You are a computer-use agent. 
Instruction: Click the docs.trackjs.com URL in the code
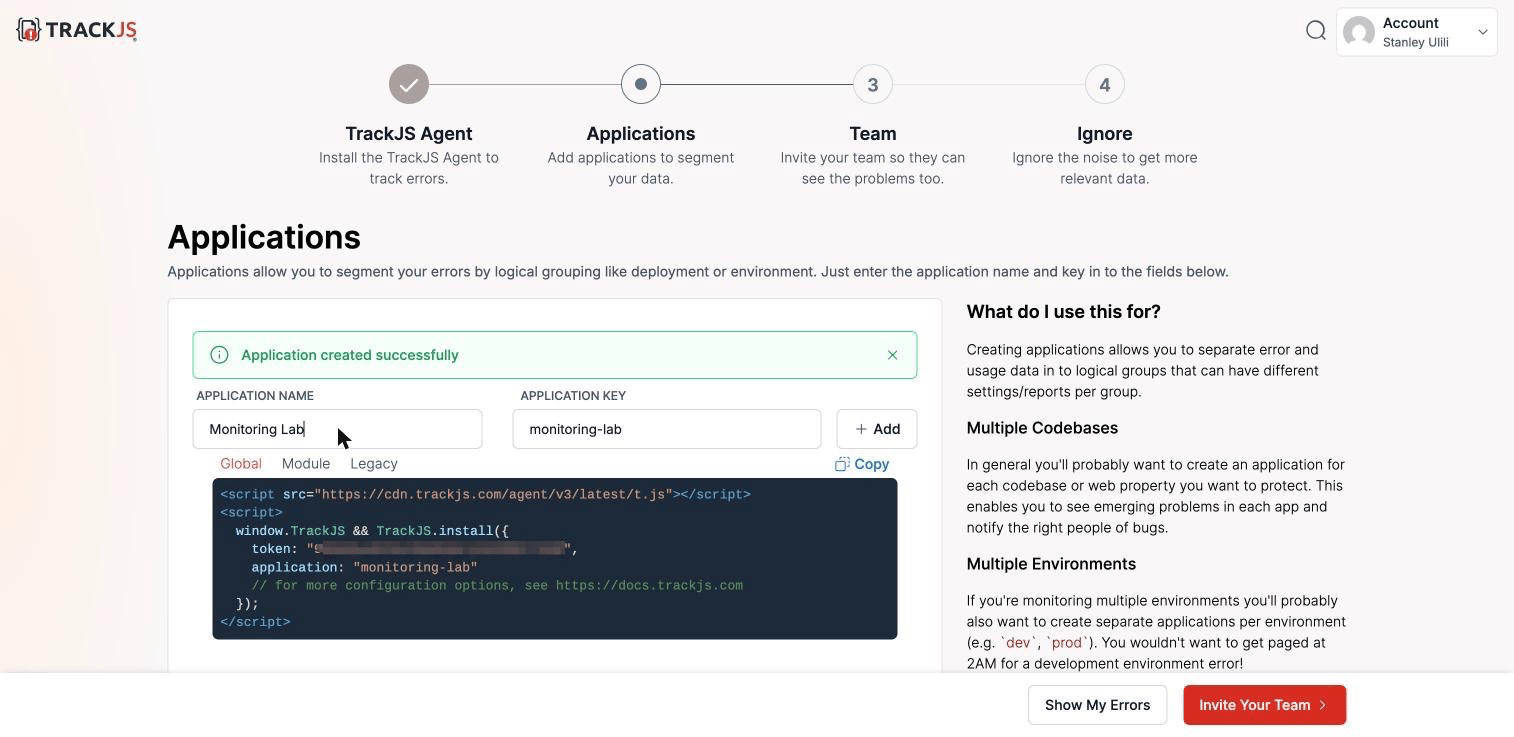coord(649,586)
